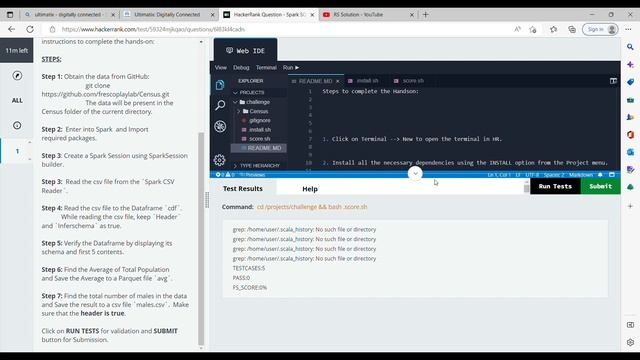
Task: Click the Markdown language mode in status bar
Action: pos(580,175)
